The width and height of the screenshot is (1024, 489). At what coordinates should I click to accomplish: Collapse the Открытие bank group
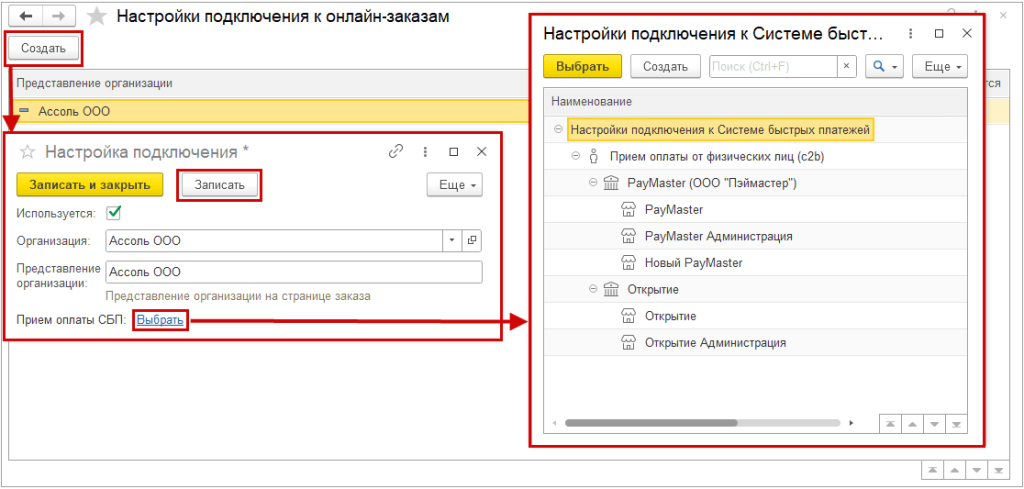pyautogui.click(x=593, y=289)
